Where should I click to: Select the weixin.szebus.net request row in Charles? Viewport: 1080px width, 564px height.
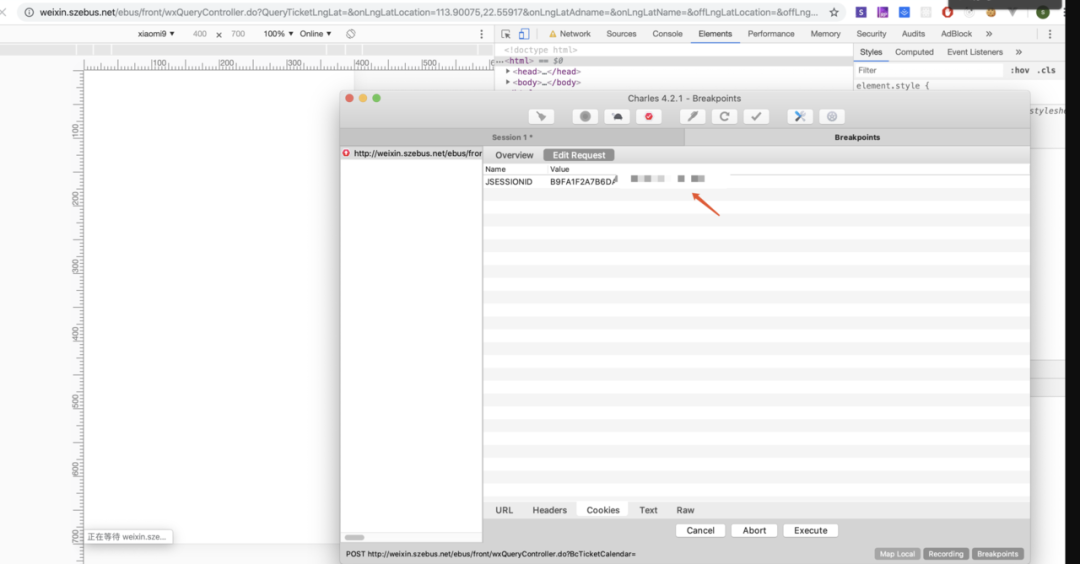coord(411,153)
